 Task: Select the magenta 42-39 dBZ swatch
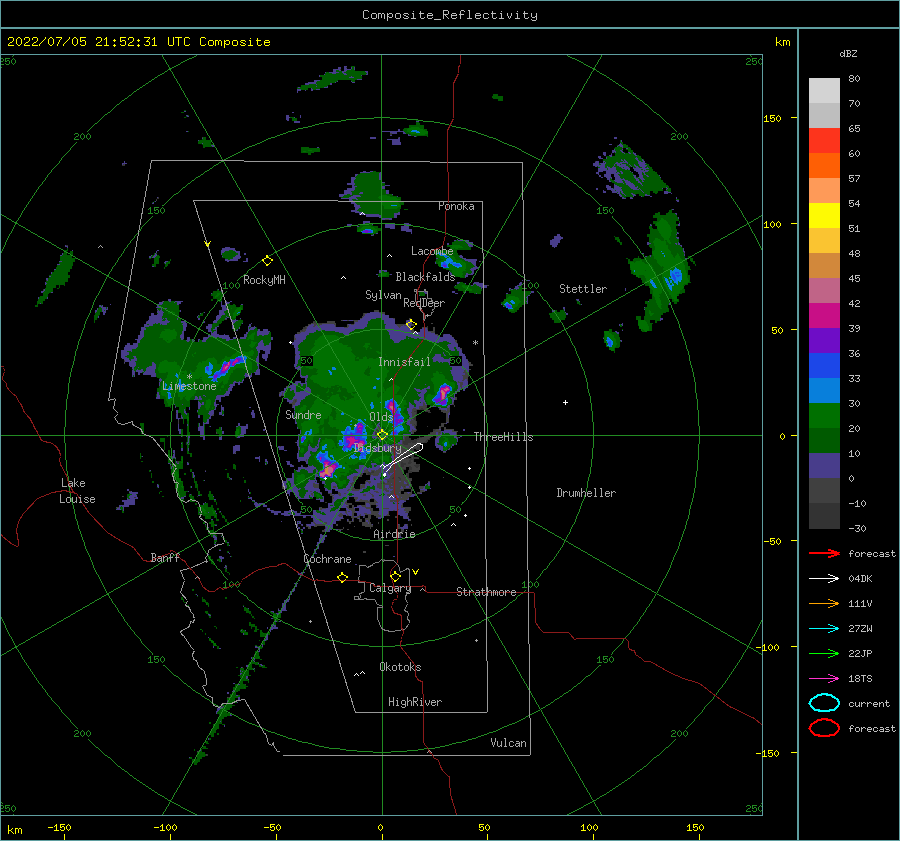click(x=824, y=316)
